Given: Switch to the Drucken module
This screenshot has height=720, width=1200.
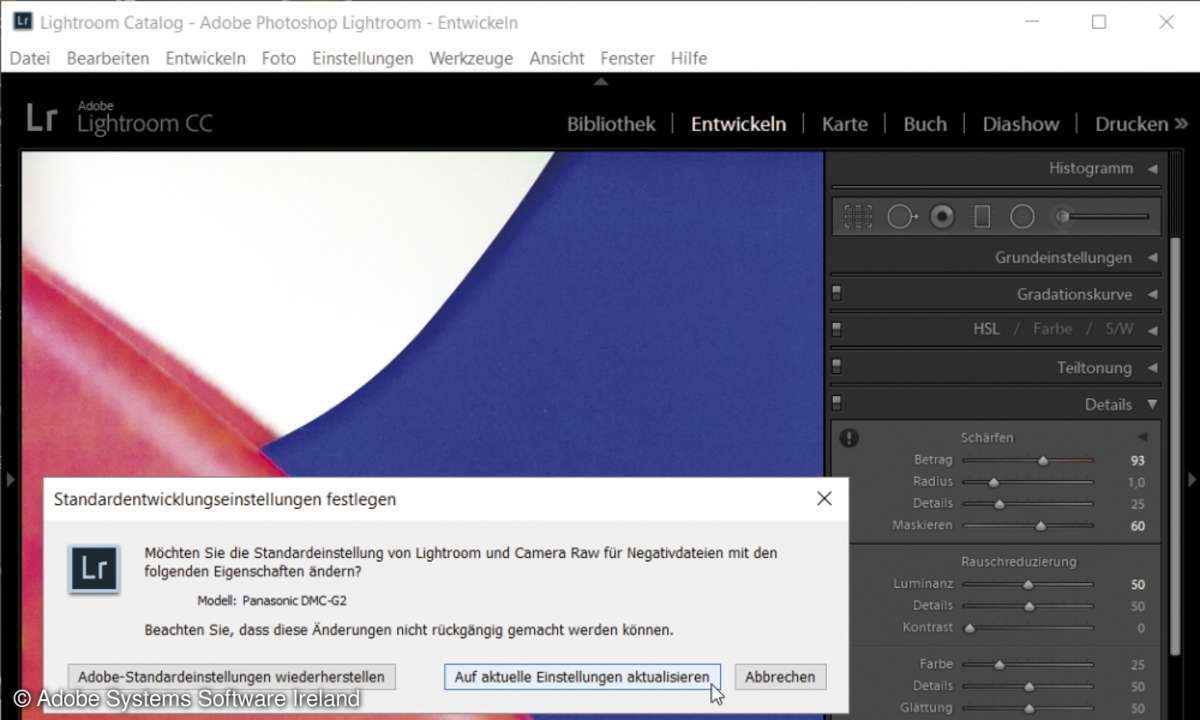Looking at the screenshot, I should pos(1132,124).
